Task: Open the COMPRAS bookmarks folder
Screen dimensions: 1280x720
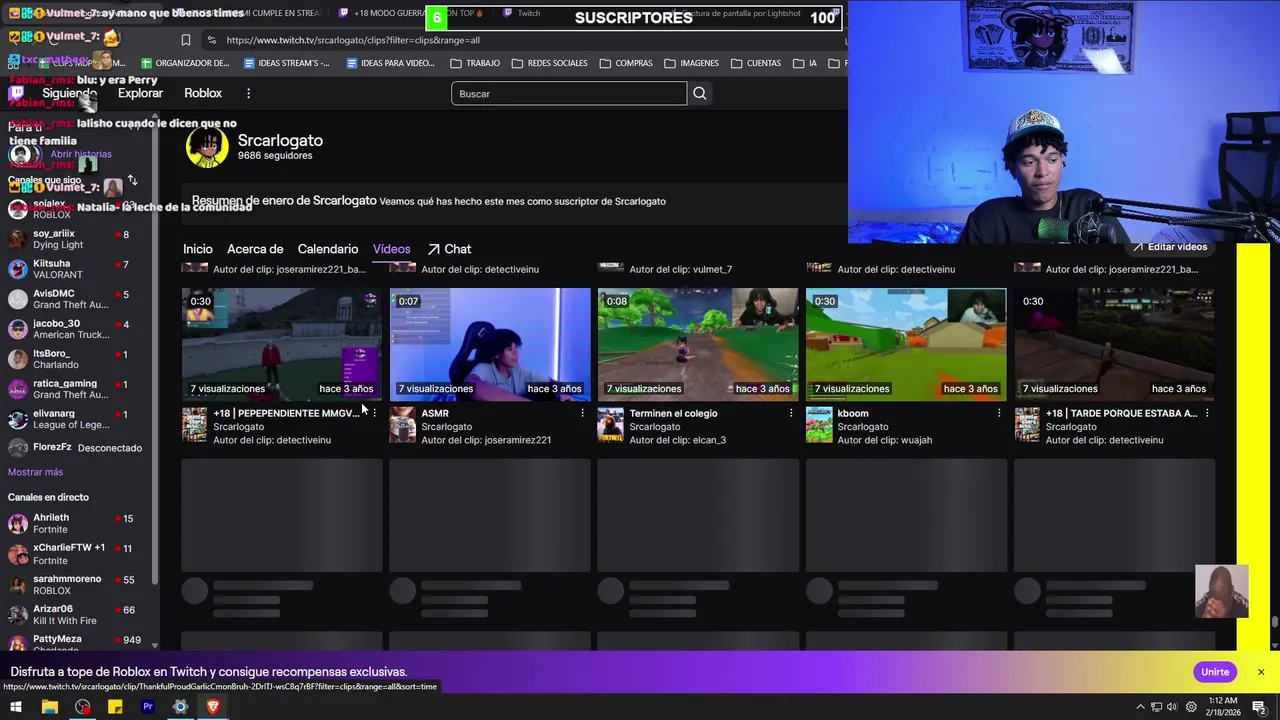Action: coord(626,63)
